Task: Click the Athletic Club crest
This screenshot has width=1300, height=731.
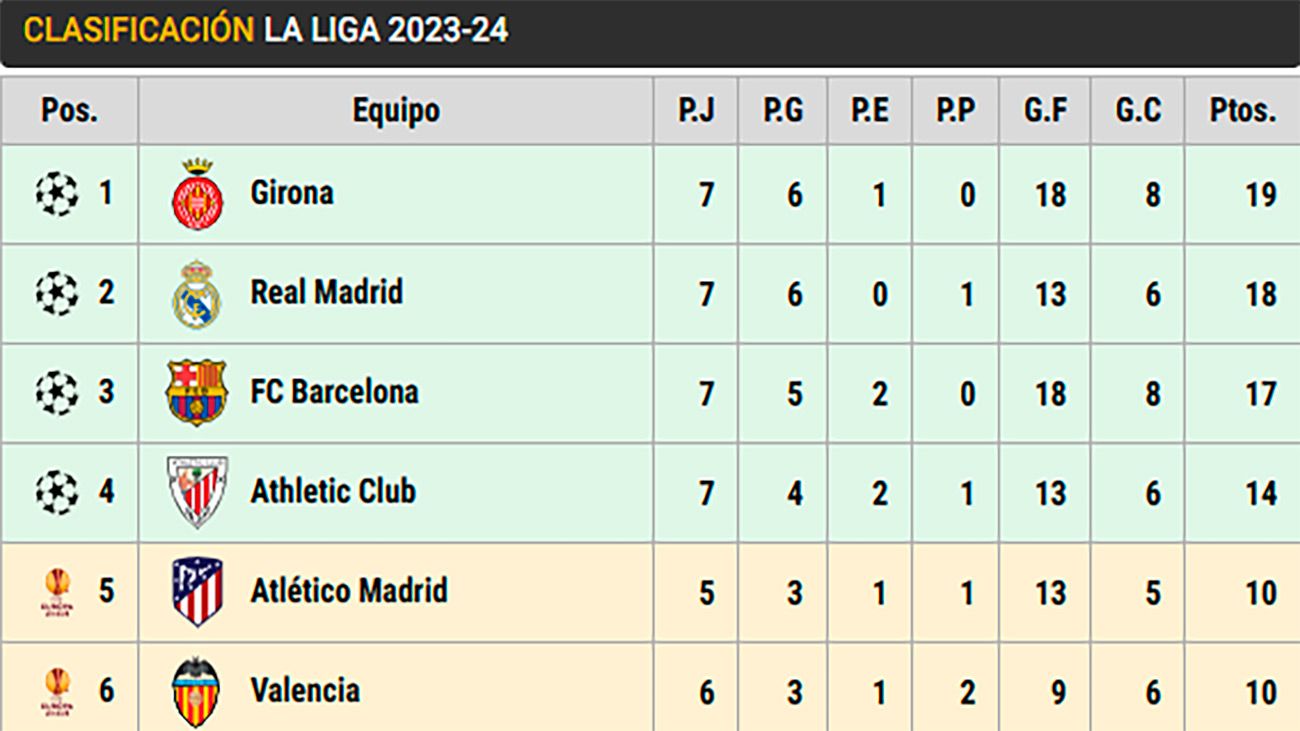Action: pyautogui.click(x=196, y=492)
